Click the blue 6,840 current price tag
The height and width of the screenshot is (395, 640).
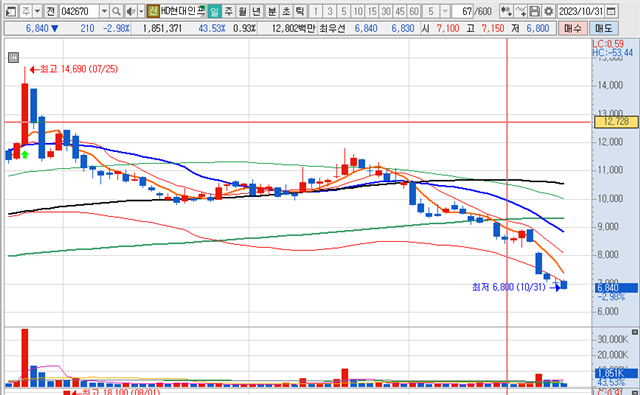click(x=616, y=288)
